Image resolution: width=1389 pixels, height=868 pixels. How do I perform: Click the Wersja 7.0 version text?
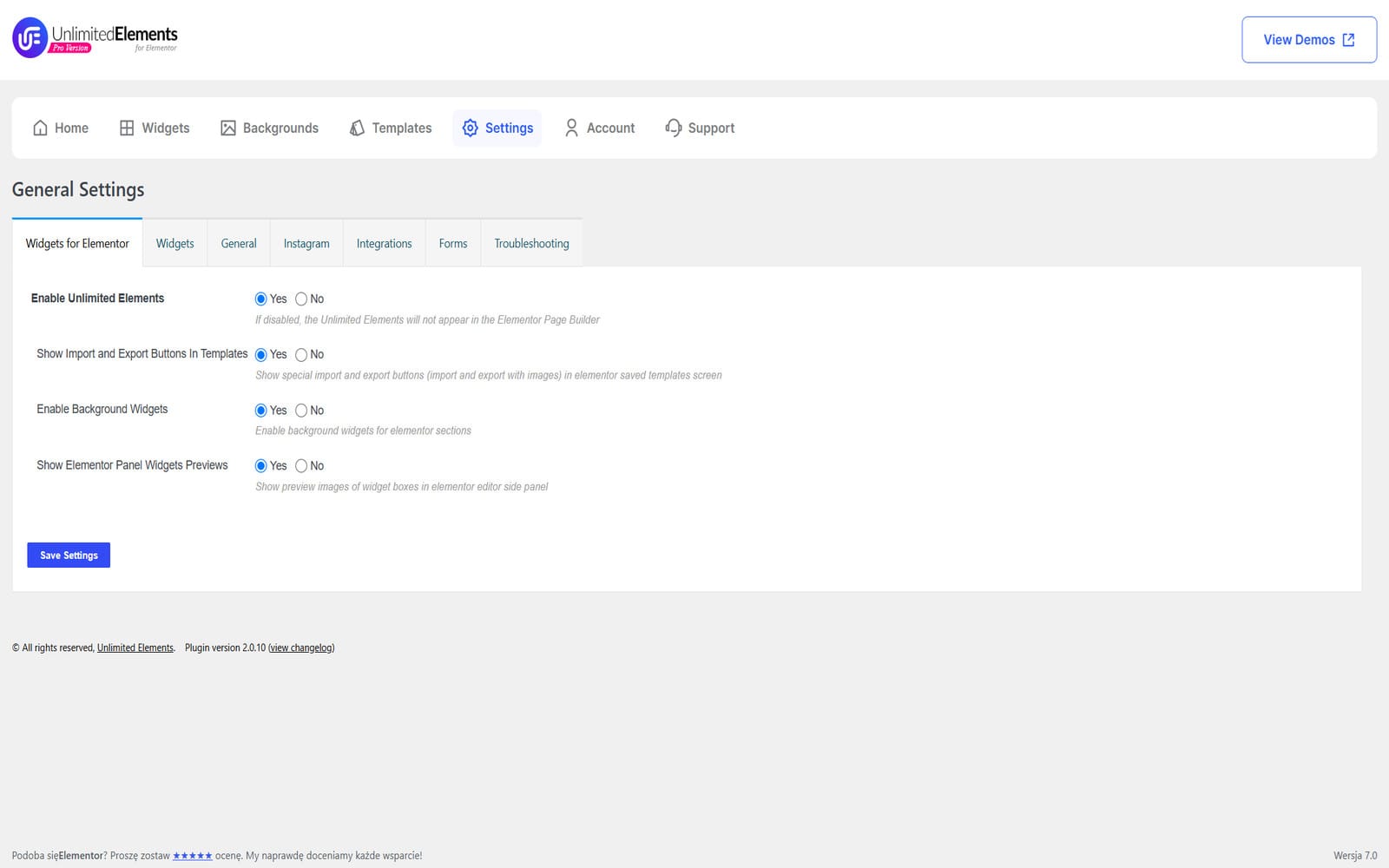tap(1355, 856)
